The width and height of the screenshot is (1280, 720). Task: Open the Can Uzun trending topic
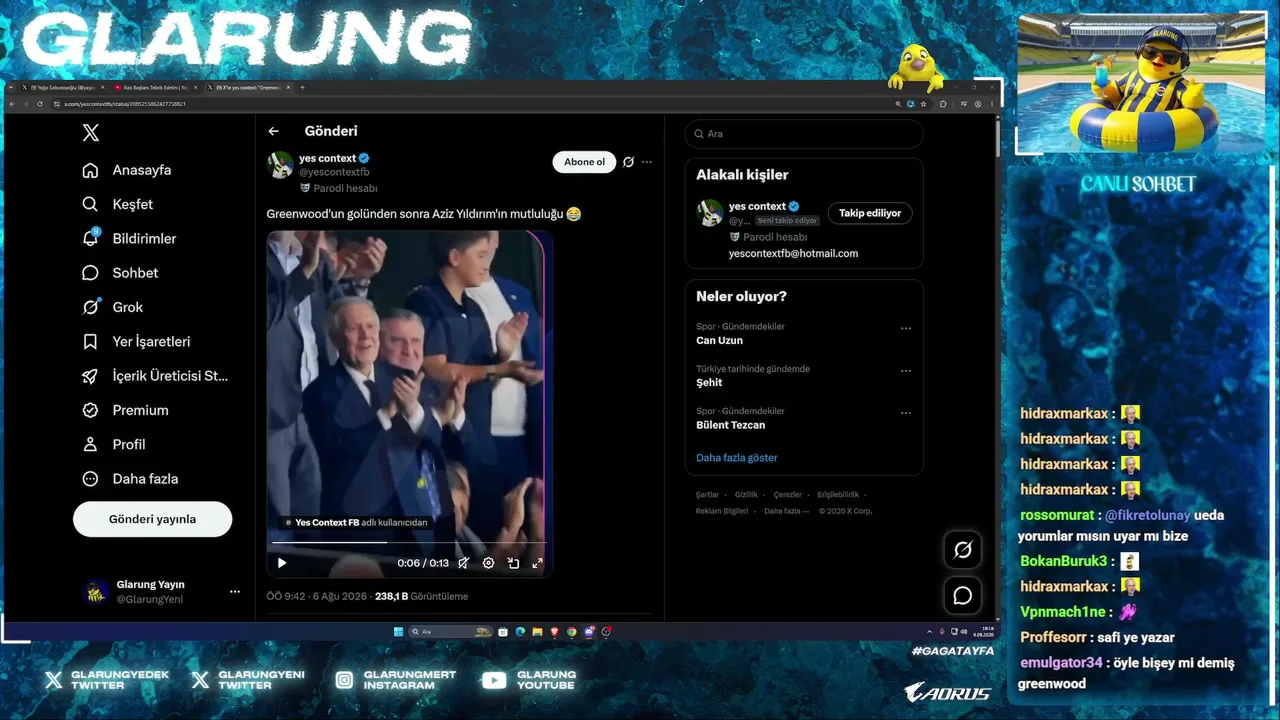pyautogui.click(x=719, y=340)
